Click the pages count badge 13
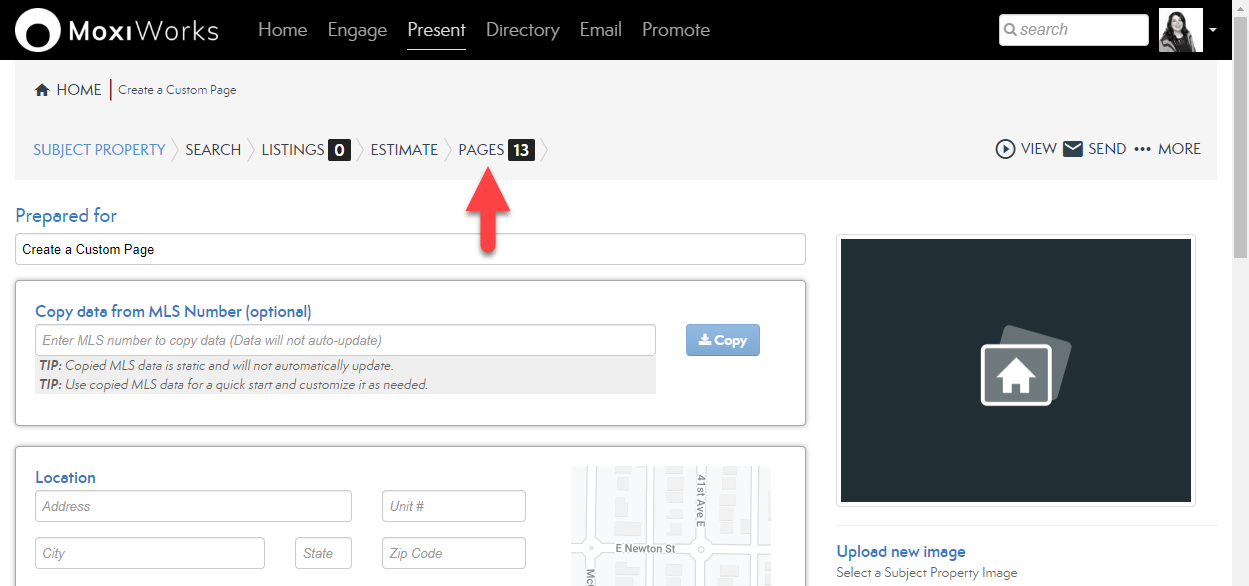 coord(521,150)
